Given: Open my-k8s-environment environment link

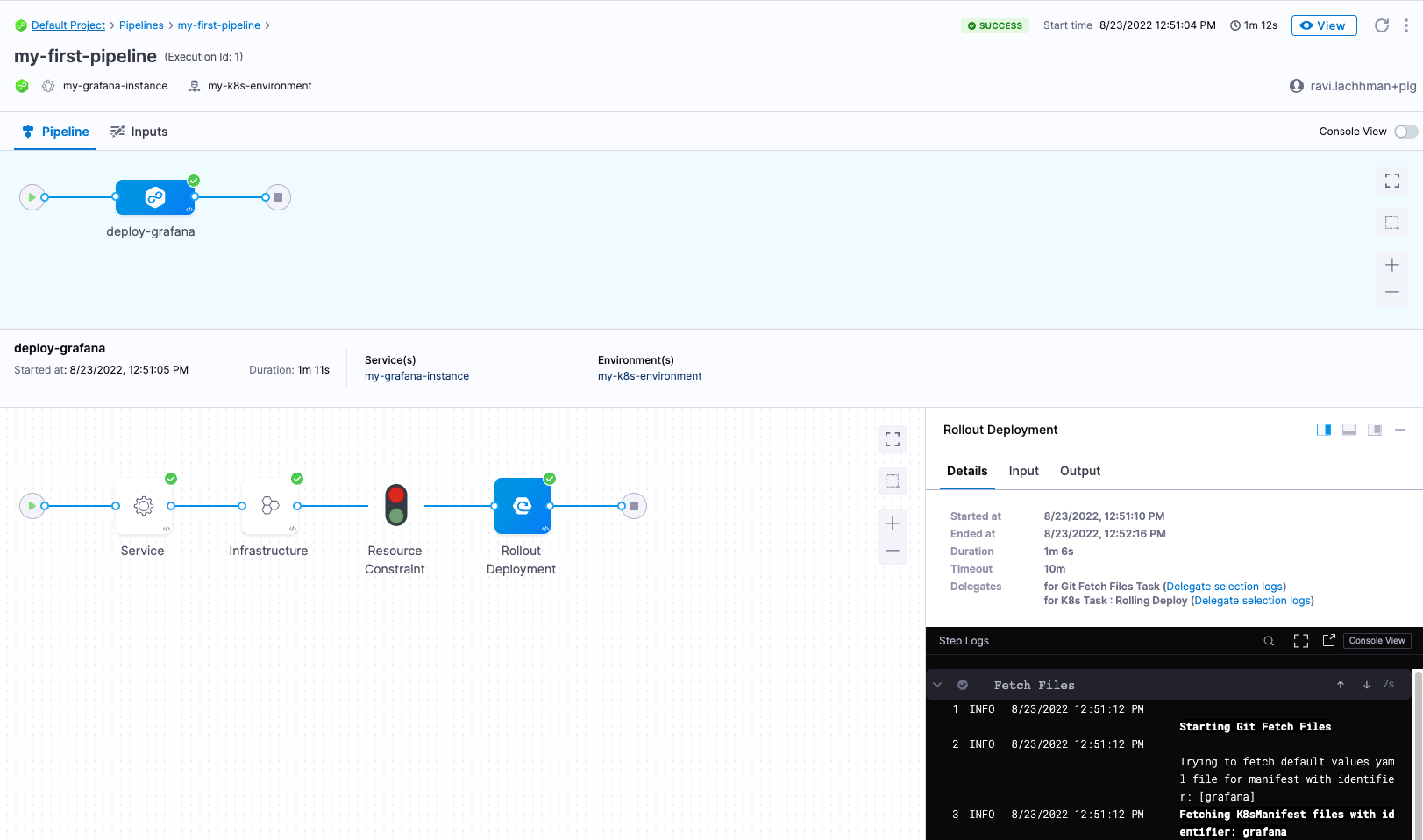Looking at the screenshot, I should (x=650, y=376).
